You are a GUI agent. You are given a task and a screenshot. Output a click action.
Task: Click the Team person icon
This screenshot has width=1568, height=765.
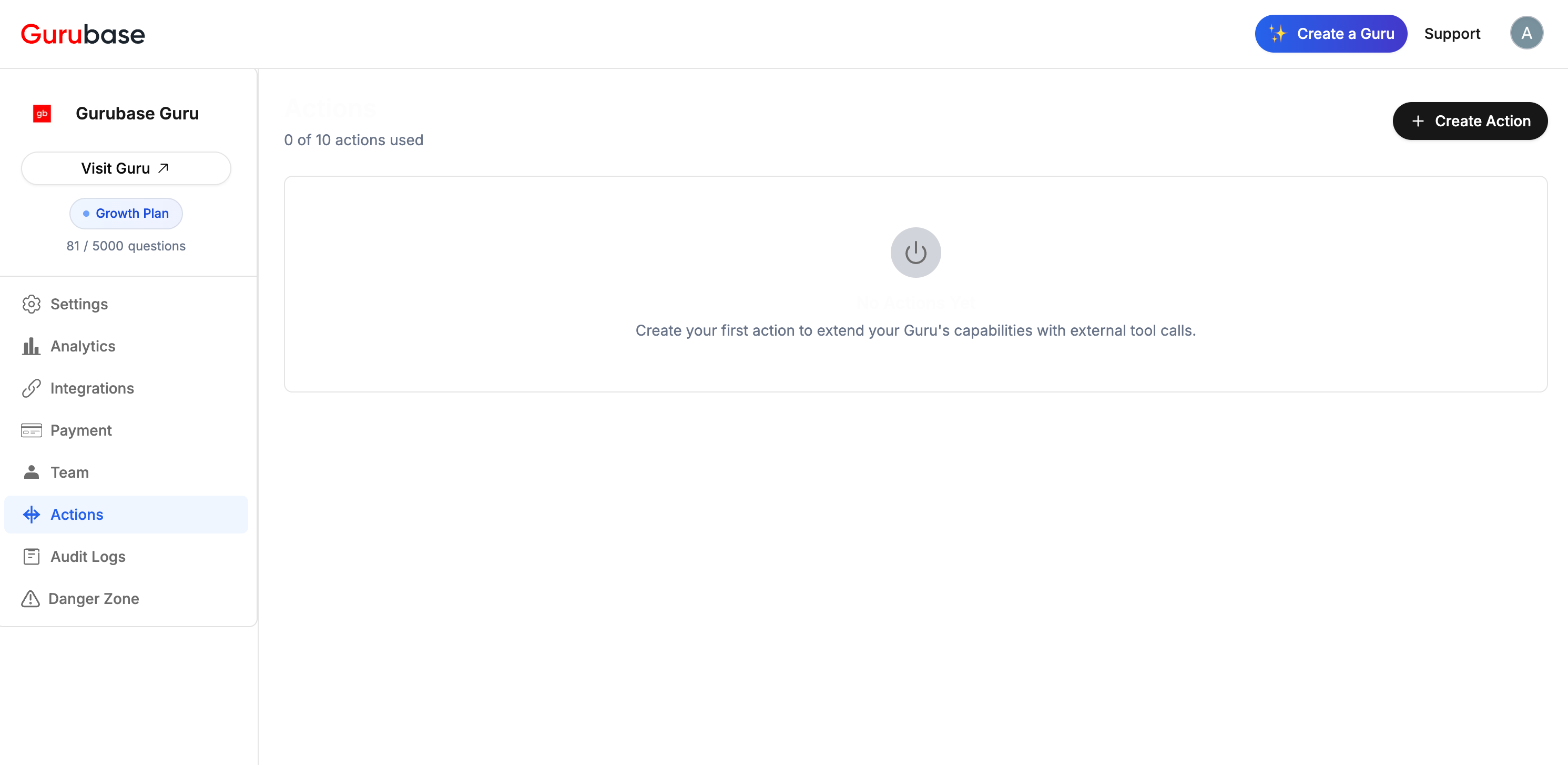pyautogui.click(x=31, y=472)
